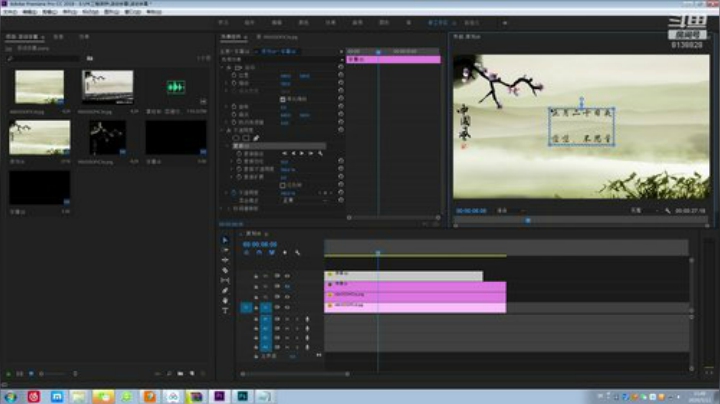Collapse the Opacity effect group
Screen dimensions: 720x404
pos(222,130)
